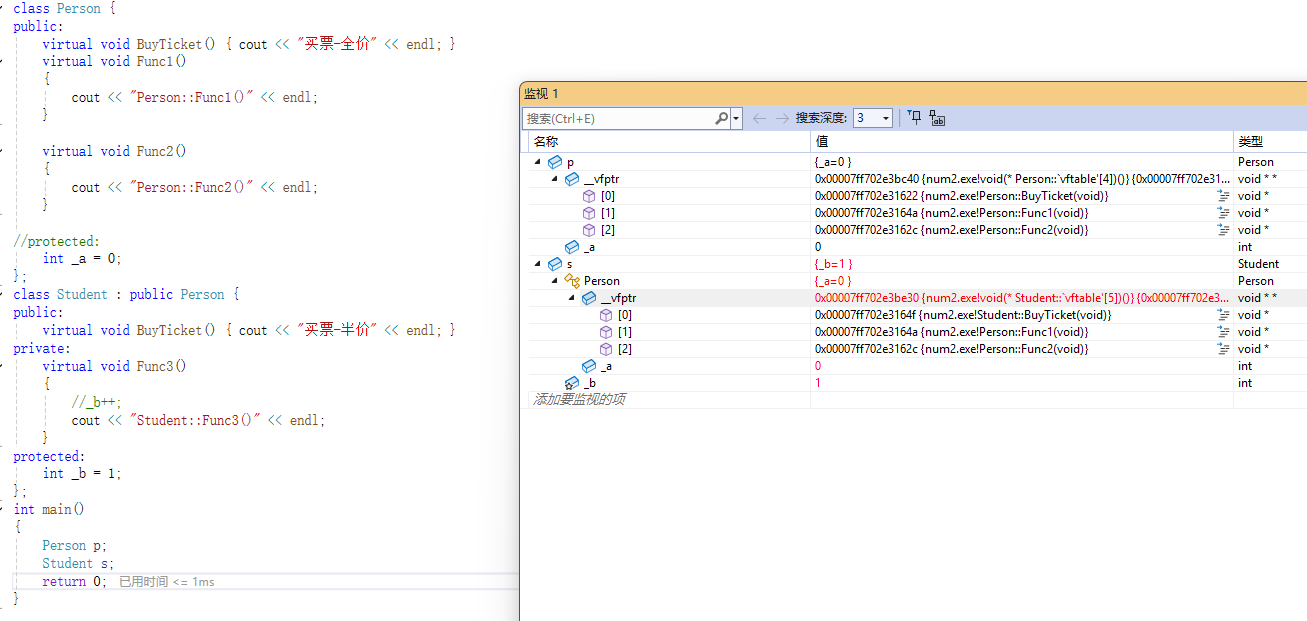Select the _b value 1
The width and height of the screenshot is (1307, 621).
818,383
